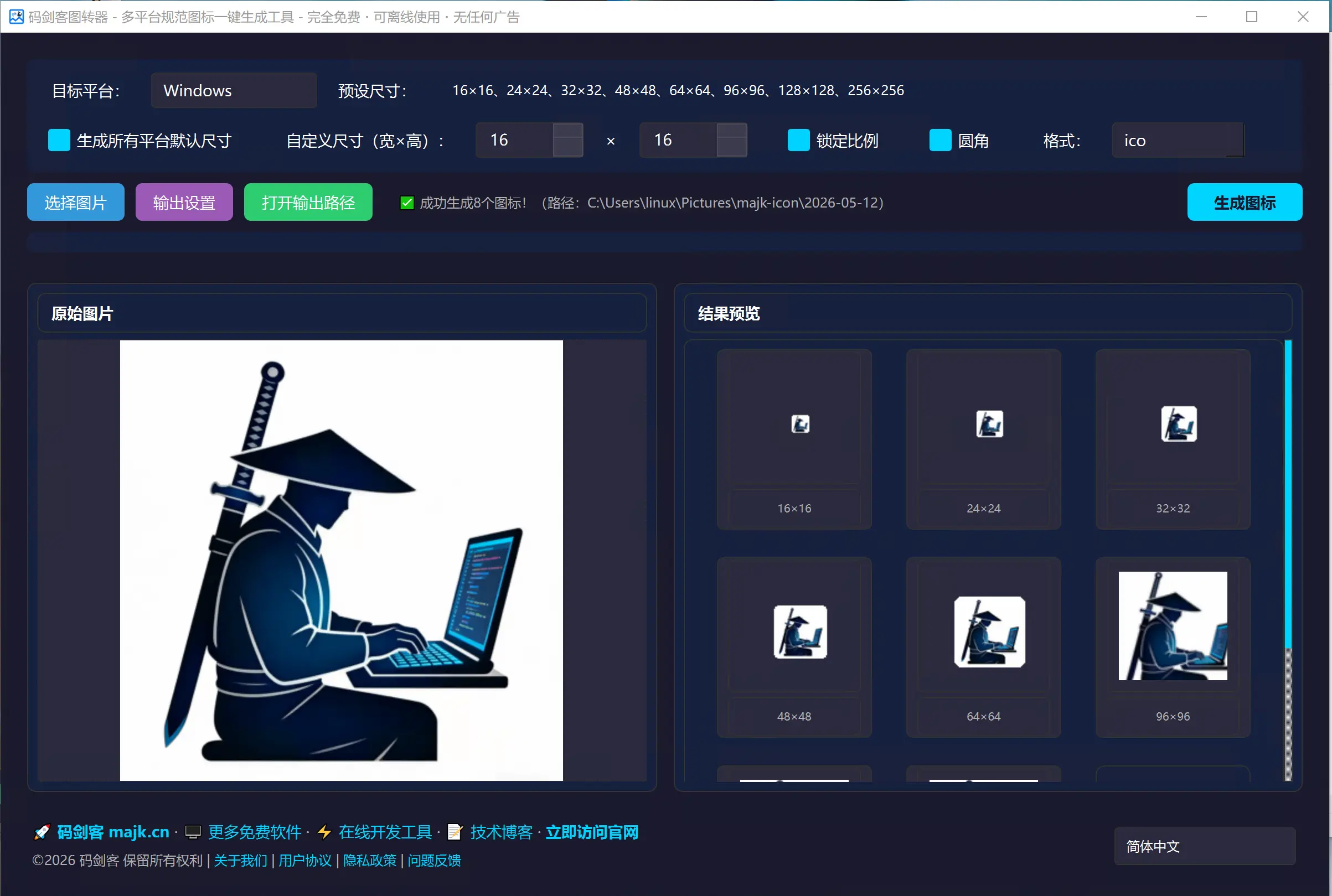This screenshot has width=1332, height=896.
Task: Select the 24×24 preview icon
Action: tap(989, 424)
